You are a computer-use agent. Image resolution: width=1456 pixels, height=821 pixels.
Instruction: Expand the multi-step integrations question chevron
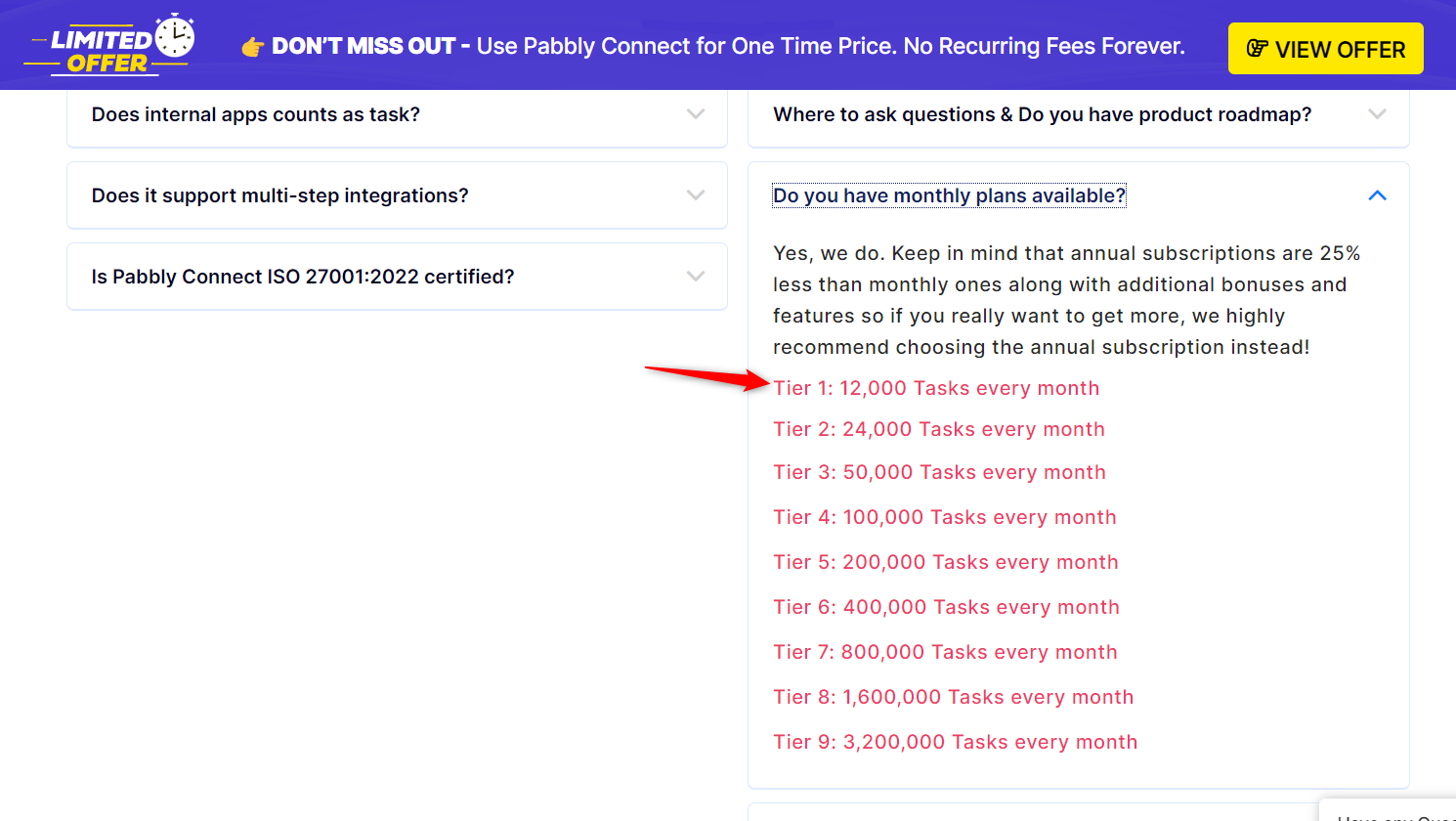point(696,195)
